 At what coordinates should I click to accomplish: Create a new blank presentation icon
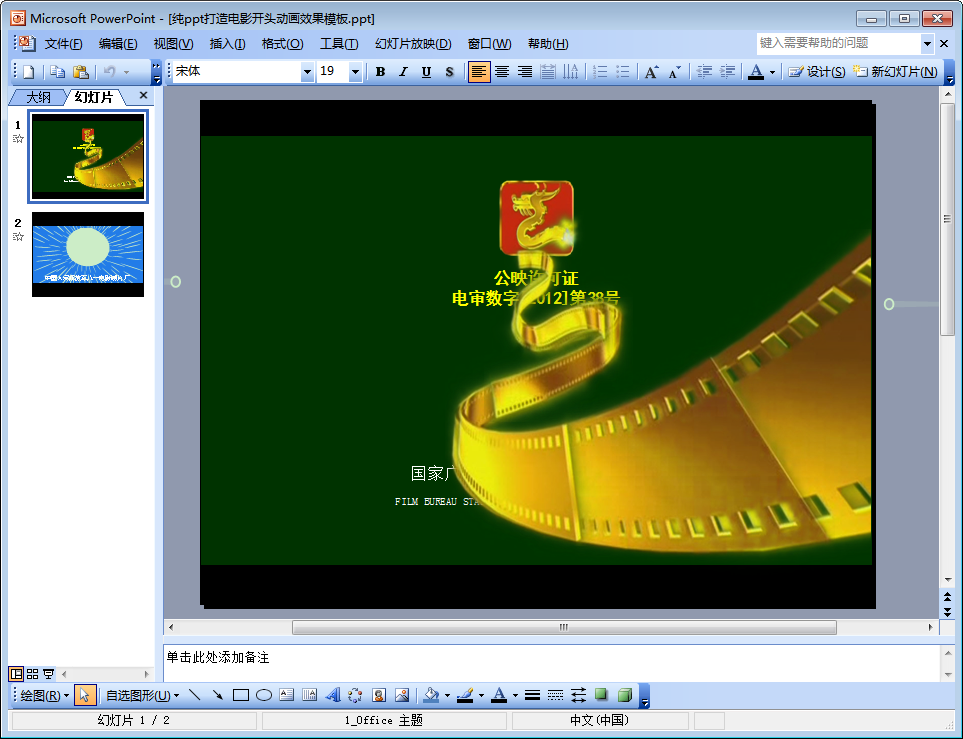(28, 72)
